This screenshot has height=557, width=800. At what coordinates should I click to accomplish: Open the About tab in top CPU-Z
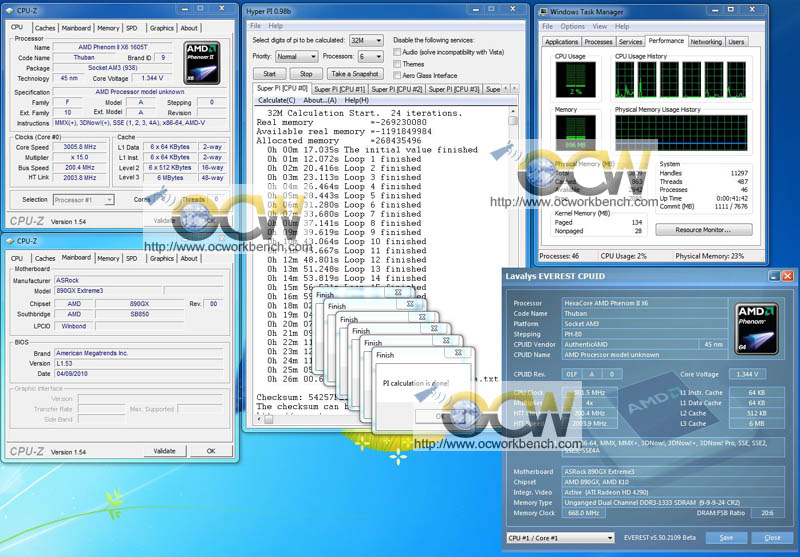(x=189, y=28)
